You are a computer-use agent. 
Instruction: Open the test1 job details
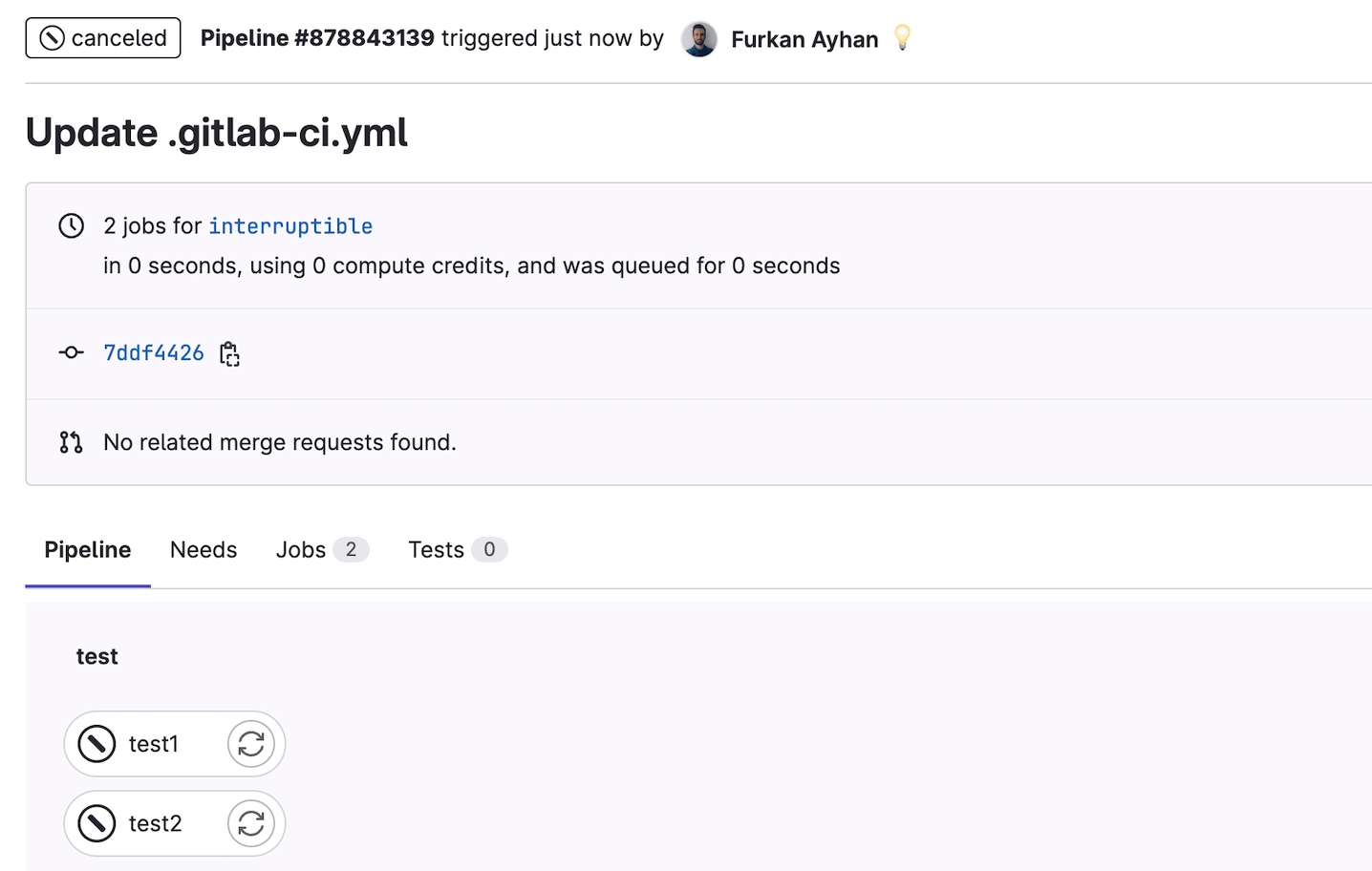click(x=154, y=744)
